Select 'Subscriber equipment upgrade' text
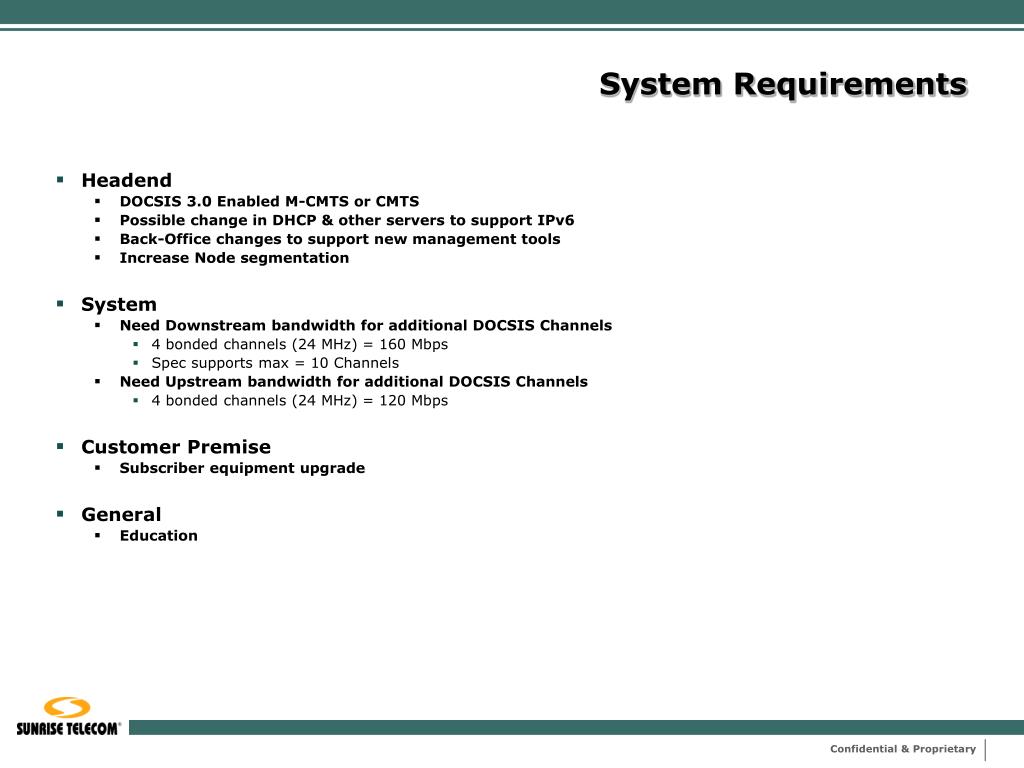The image size is (1024, 768). [x=242, y=468]
